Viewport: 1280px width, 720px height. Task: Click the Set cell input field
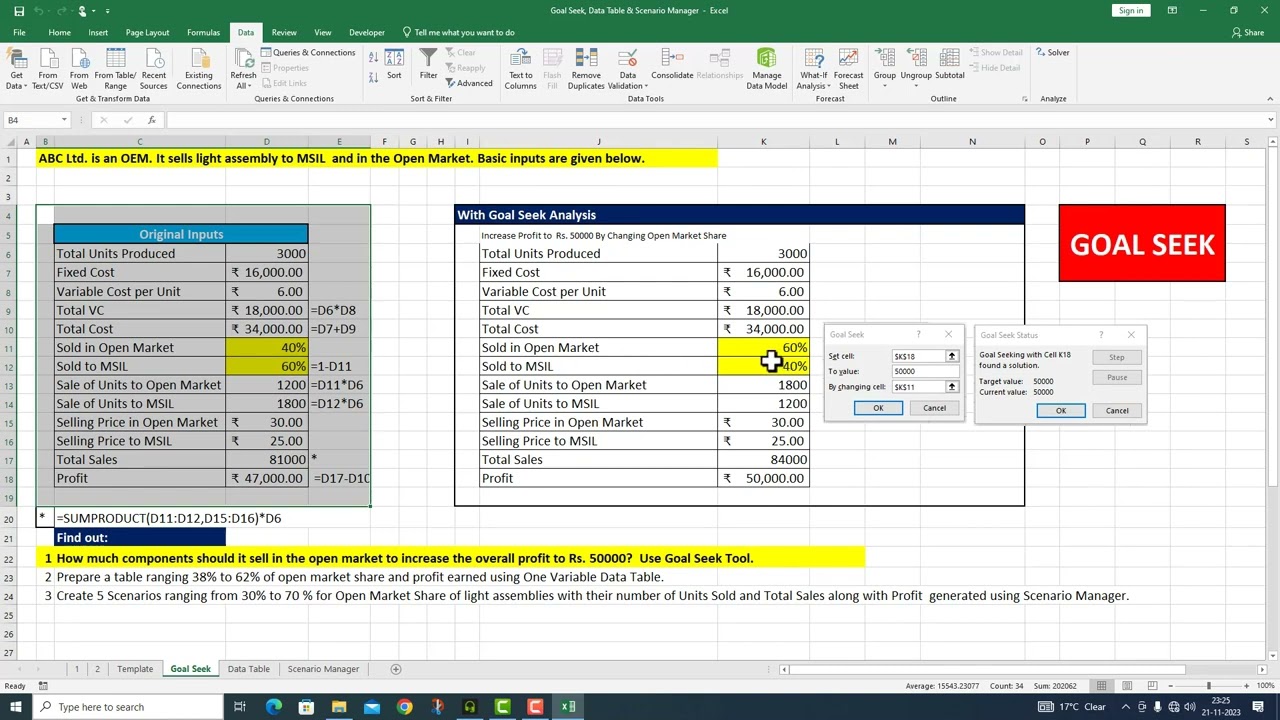pyautogui.click(x=918, y=356)
